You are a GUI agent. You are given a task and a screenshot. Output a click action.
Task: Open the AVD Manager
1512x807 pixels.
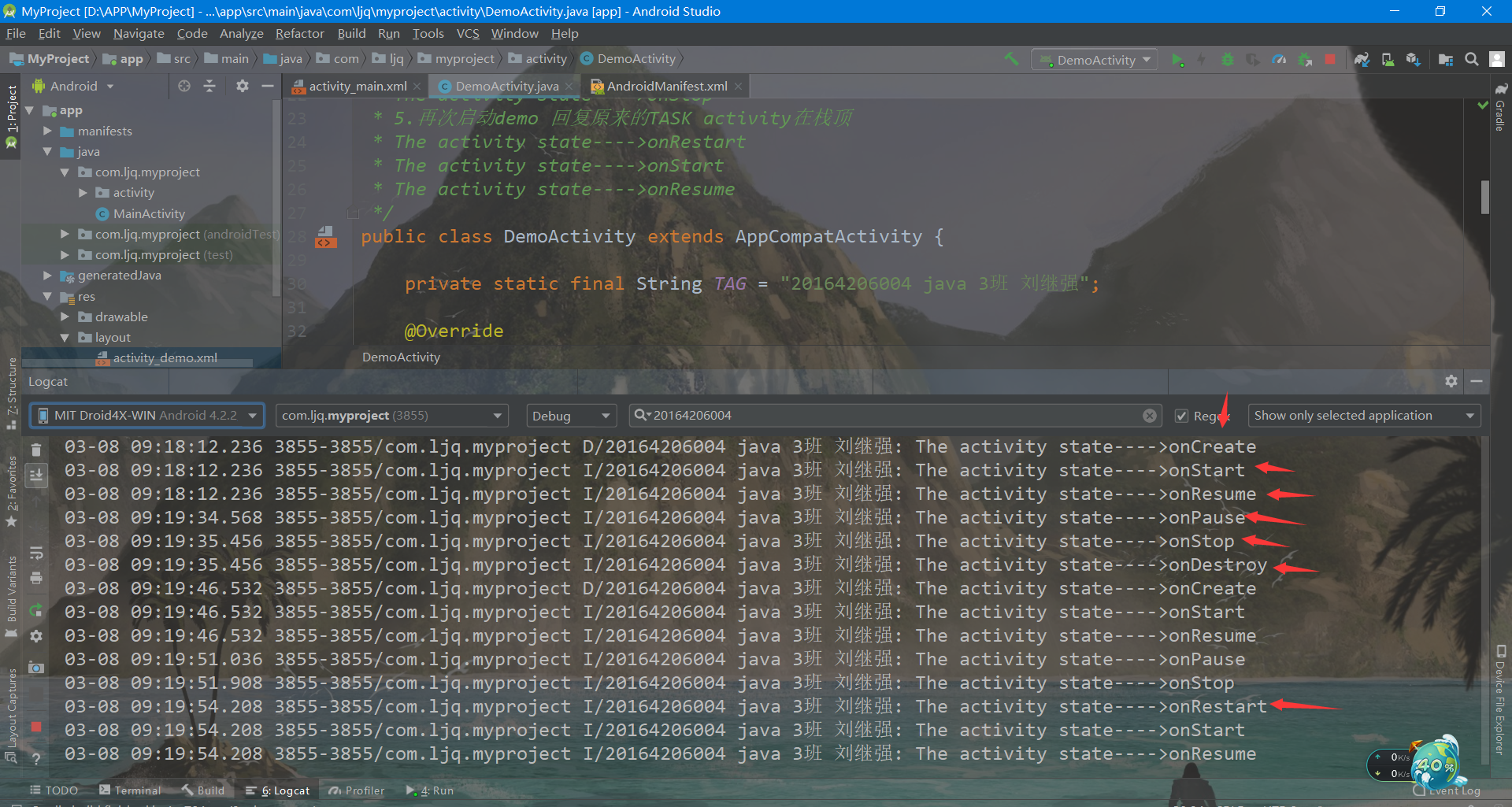(x=1388, y=59)
